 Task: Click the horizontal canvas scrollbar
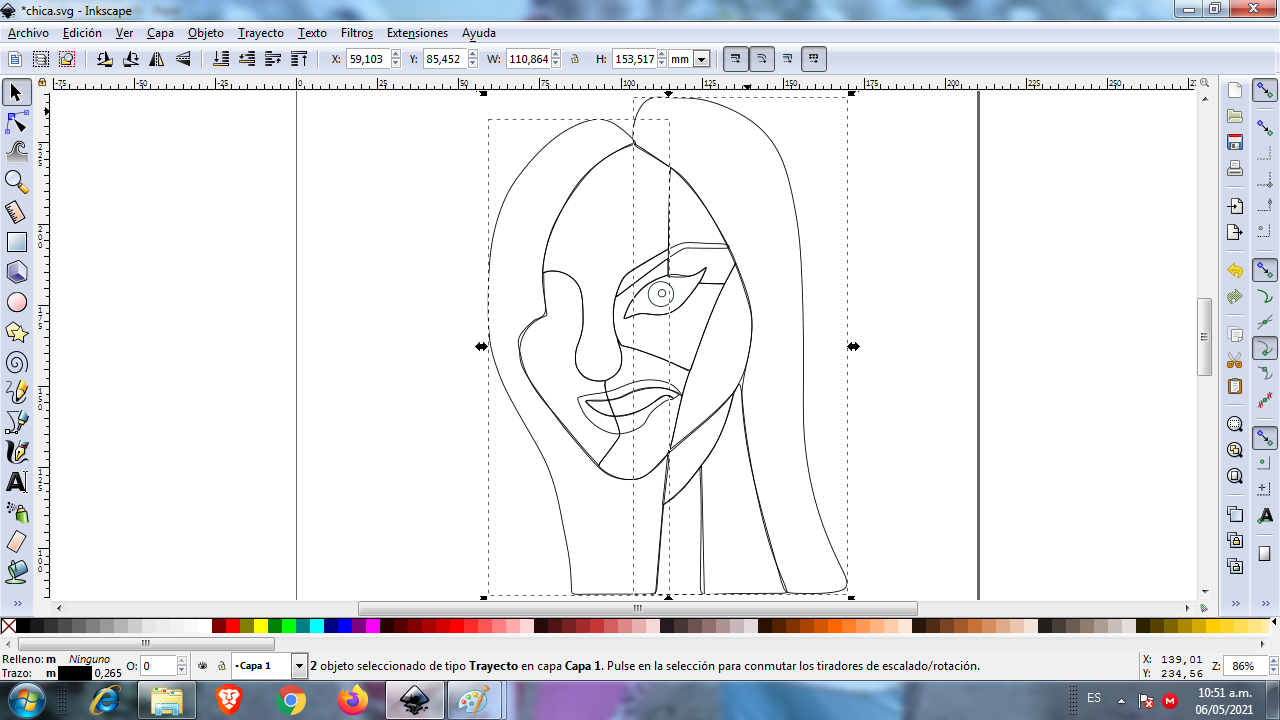[x=637, y=608]
